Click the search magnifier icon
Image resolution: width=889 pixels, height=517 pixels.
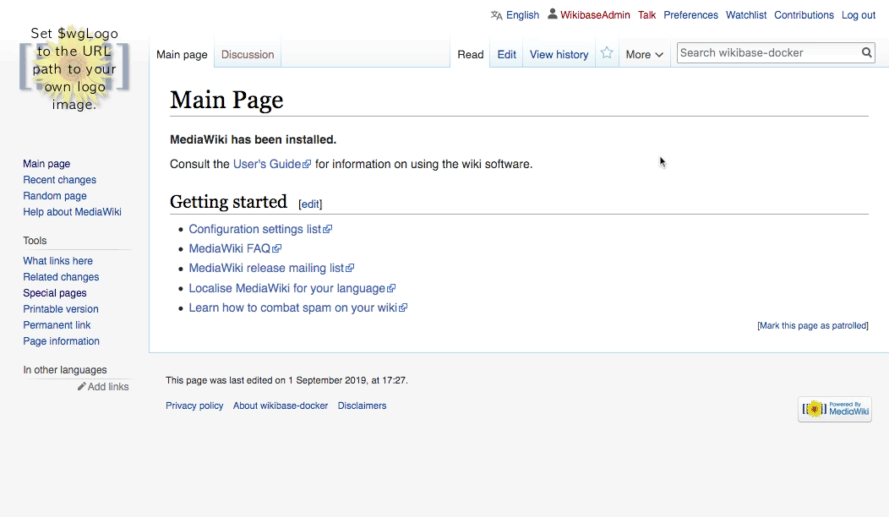[x=866, y=53]
